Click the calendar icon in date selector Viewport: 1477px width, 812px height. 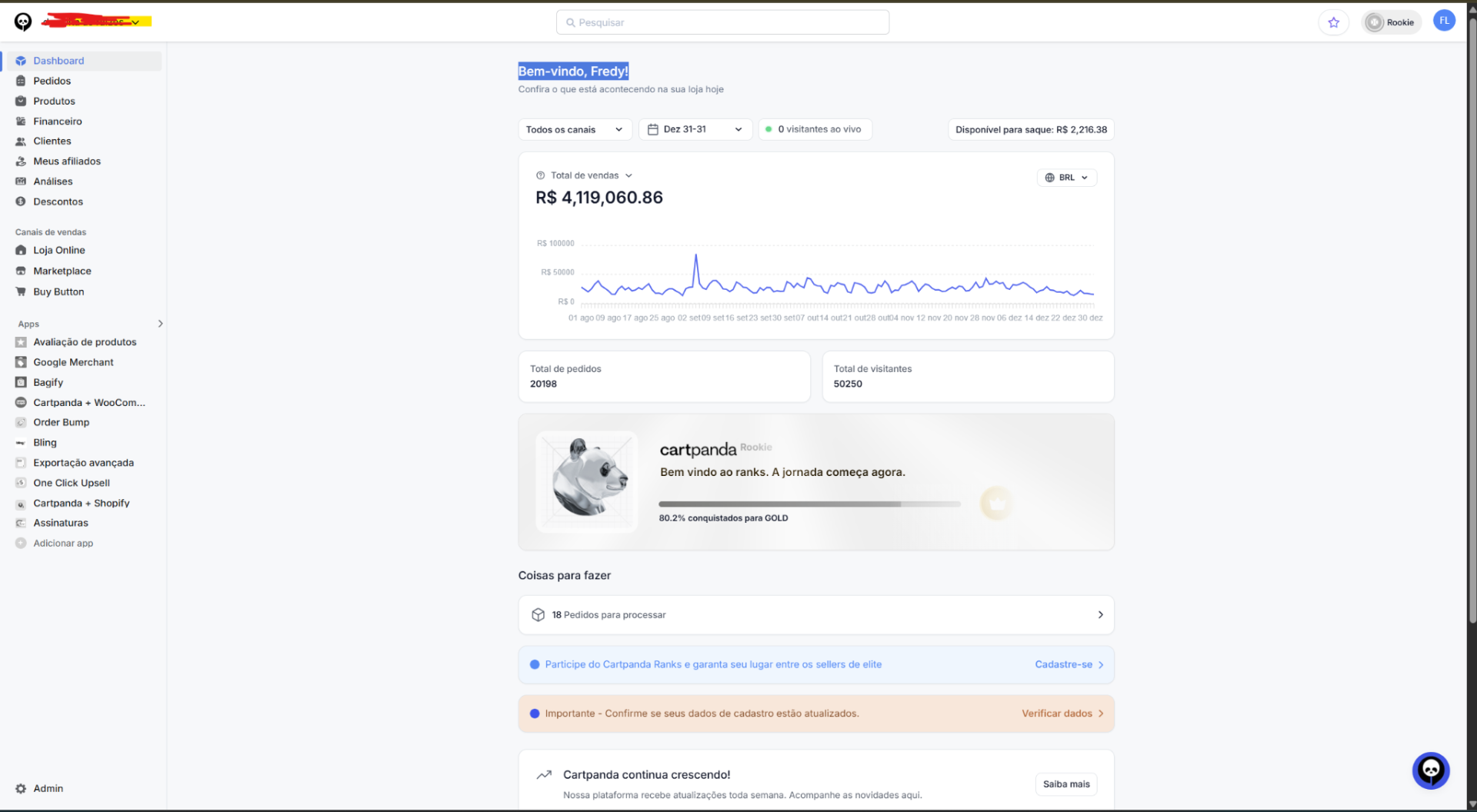point(652,129)
